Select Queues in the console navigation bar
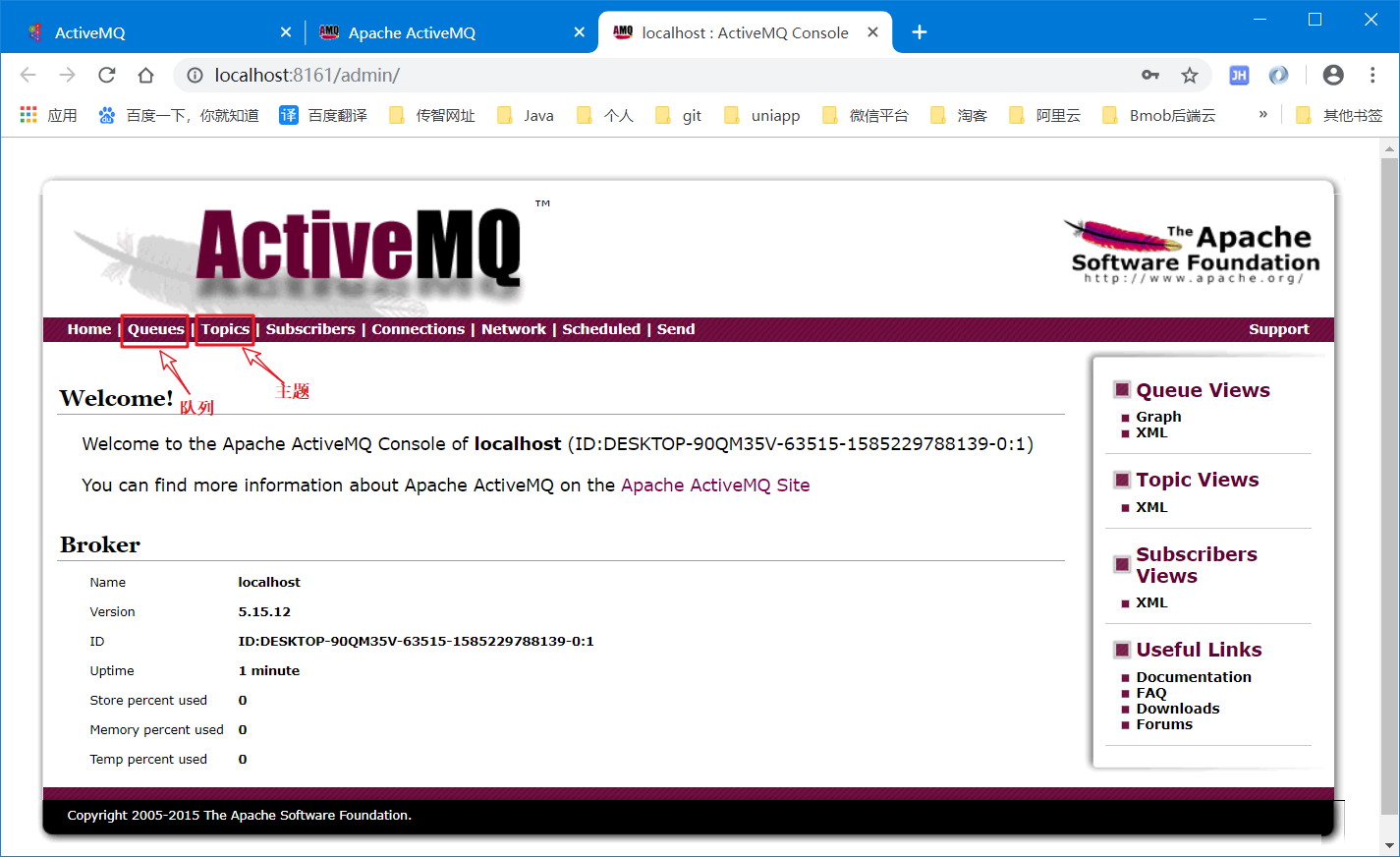Image resolution: width=1400 pixels, height=857 pixels. pyautogui.click(x=154, y=329)
